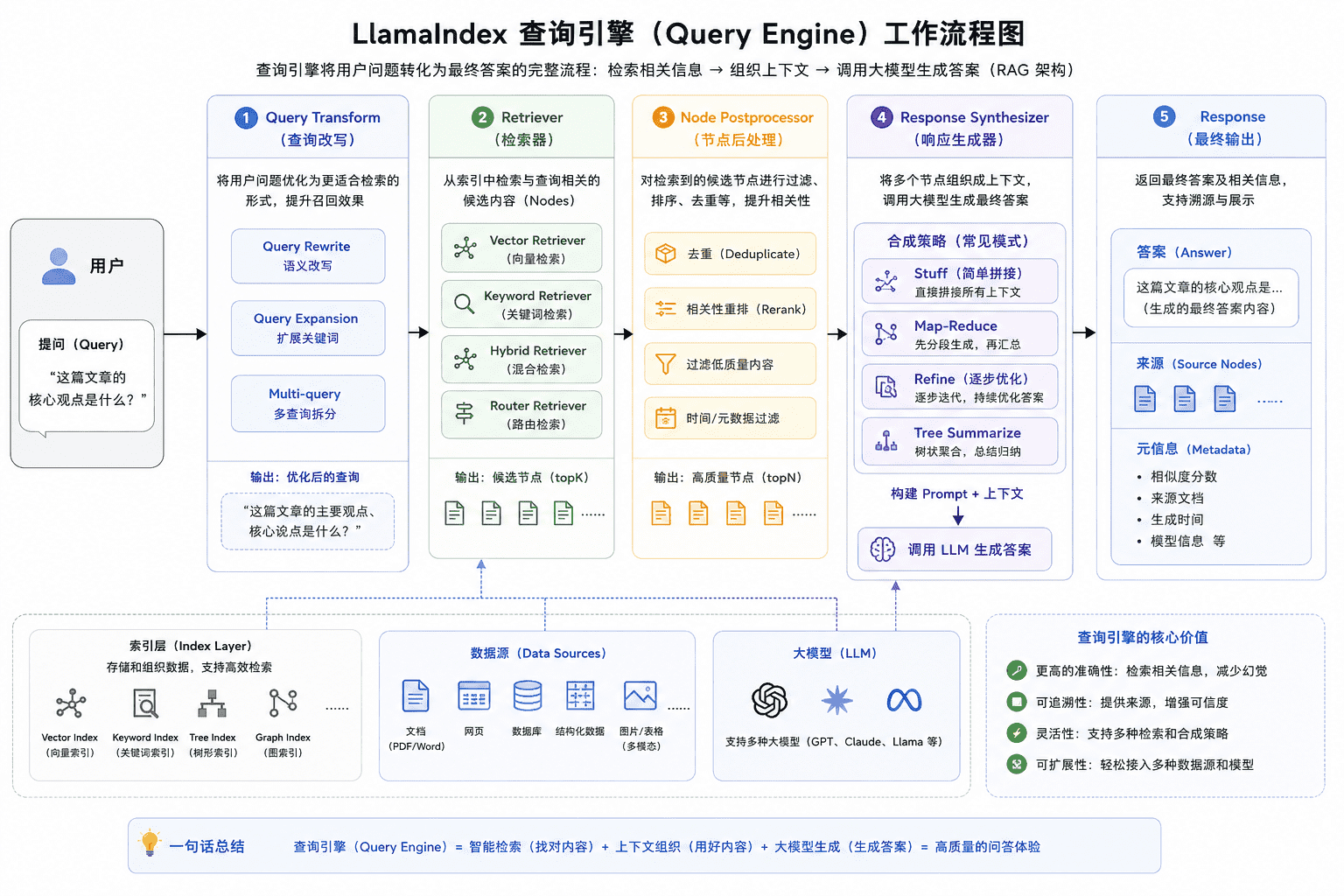Click the 调用 LLM 生成答案 box
This screenshot has height=896, width=1344.
[x=955, y=549]
